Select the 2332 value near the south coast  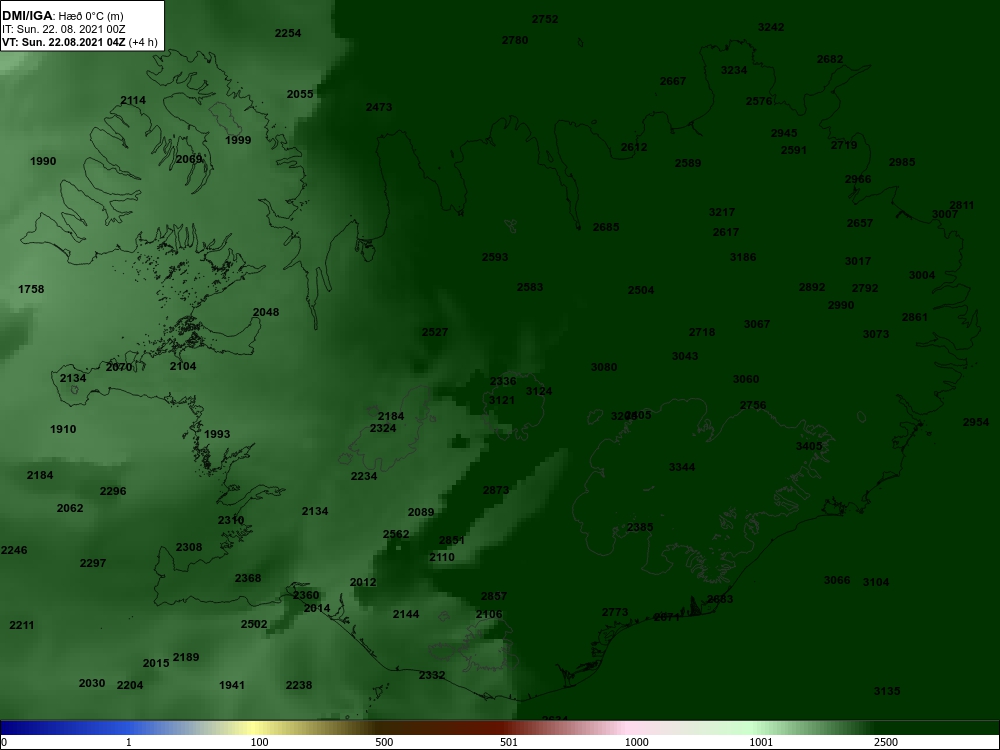pos(432,675)
